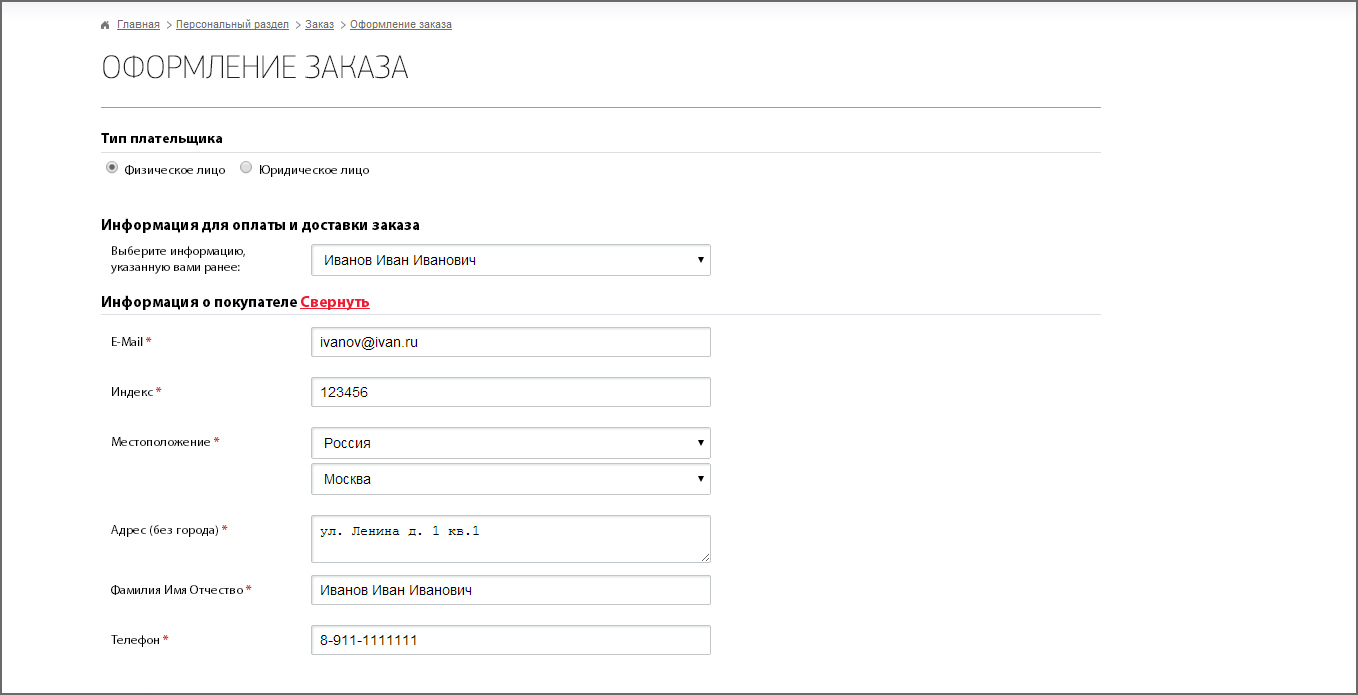Click into the Индекс postal code field
The height and width of the screenshot is (695, 1358).
tap(510, 392)
